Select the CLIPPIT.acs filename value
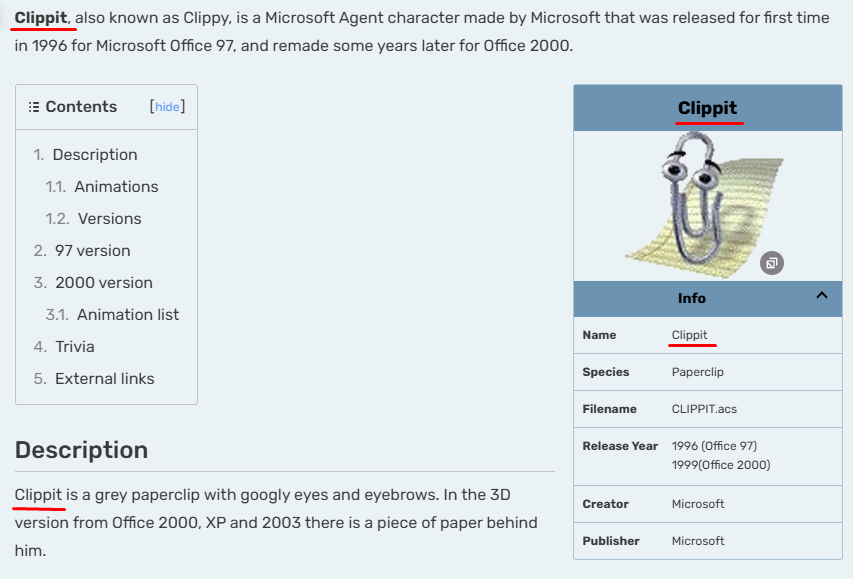This screenshot has width=853, height=579. (x=704, y=409)
